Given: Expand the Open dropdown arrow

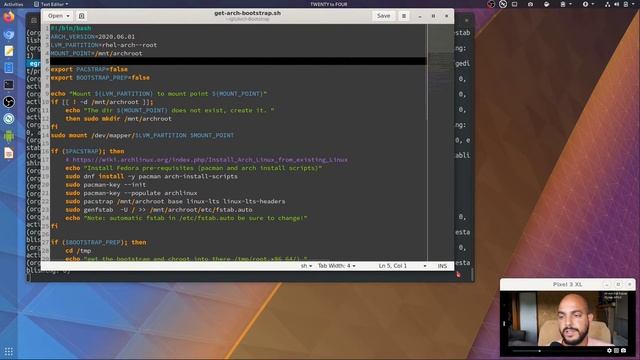Looking at the screenshot, I should [68, 16].
